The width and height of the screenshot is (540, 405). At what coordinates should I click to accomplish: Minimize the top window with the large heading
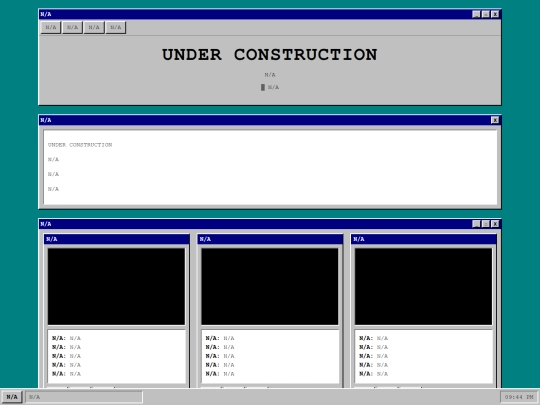pyautogui.click(x=476, y=14)
